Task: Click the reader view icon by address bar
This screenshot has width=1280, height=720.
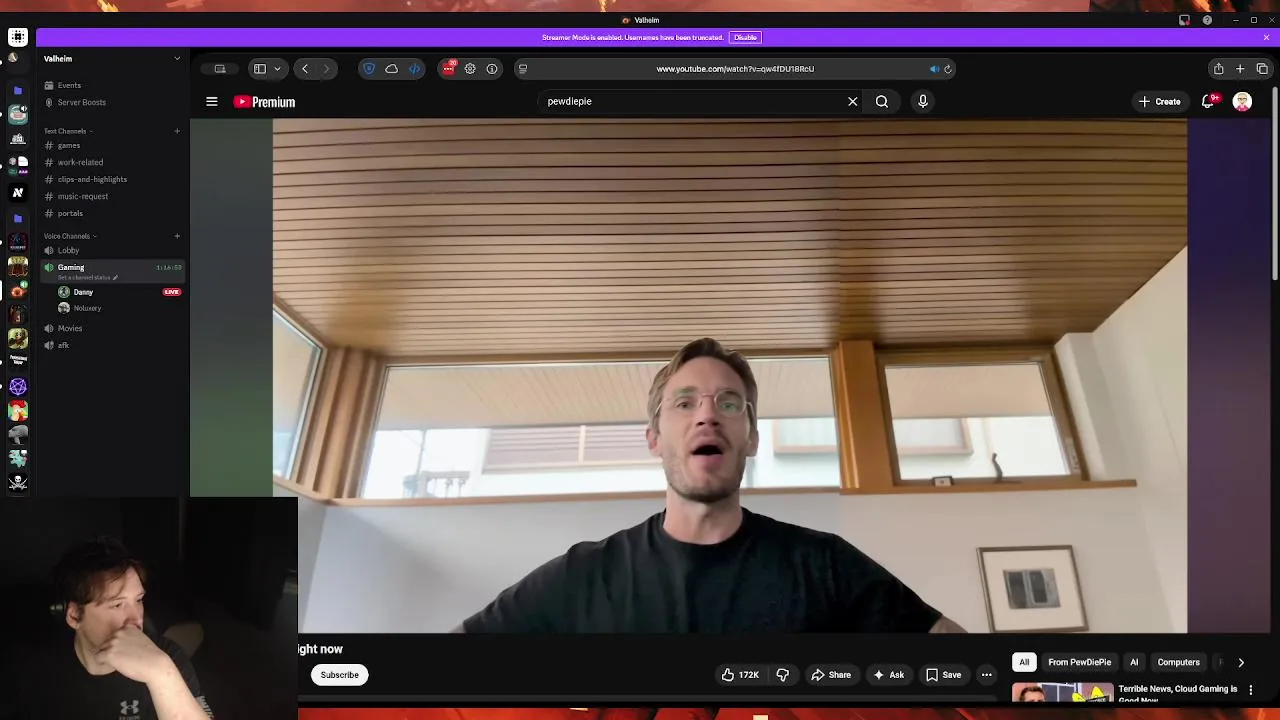Action: [522, 69]
